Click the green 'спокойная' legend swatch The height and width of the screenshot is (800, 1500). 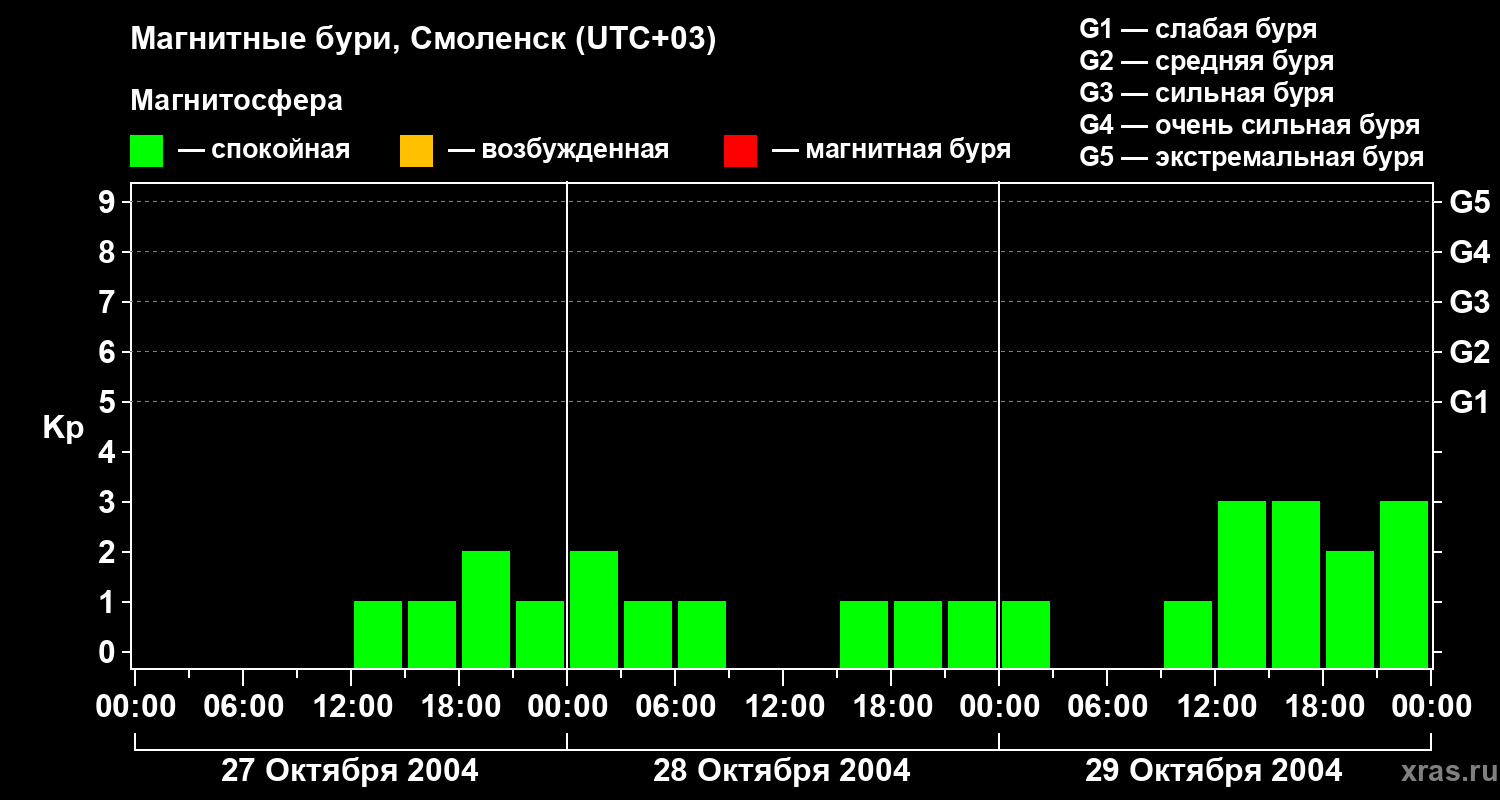point(146,151)
